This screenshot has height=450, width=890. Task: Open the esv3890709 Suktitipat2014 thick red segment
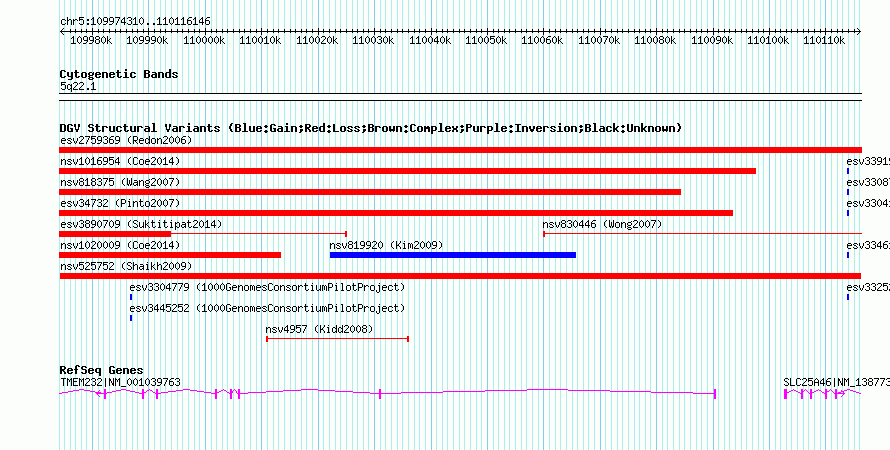tap(115, 234)
